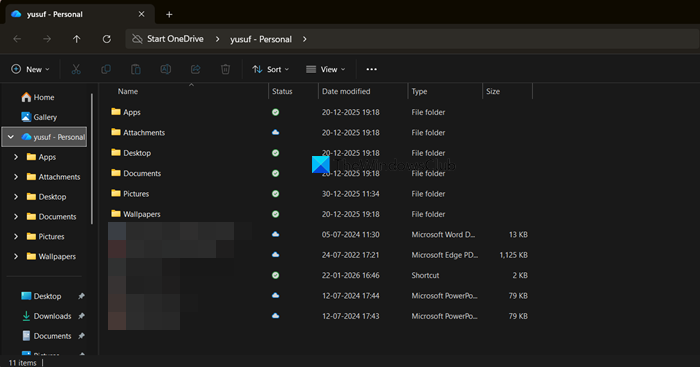Expand the Desktop folder in sidebar tree
The image size is (700, 367).
pos(16,197)
